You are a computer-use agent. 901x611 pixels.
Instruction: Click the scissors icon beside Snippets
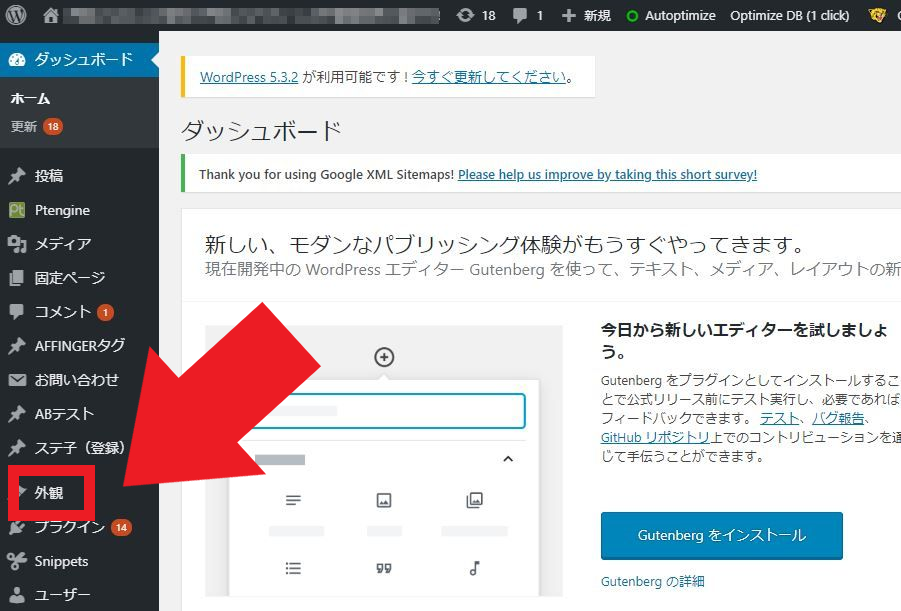(x=17, y=561)
